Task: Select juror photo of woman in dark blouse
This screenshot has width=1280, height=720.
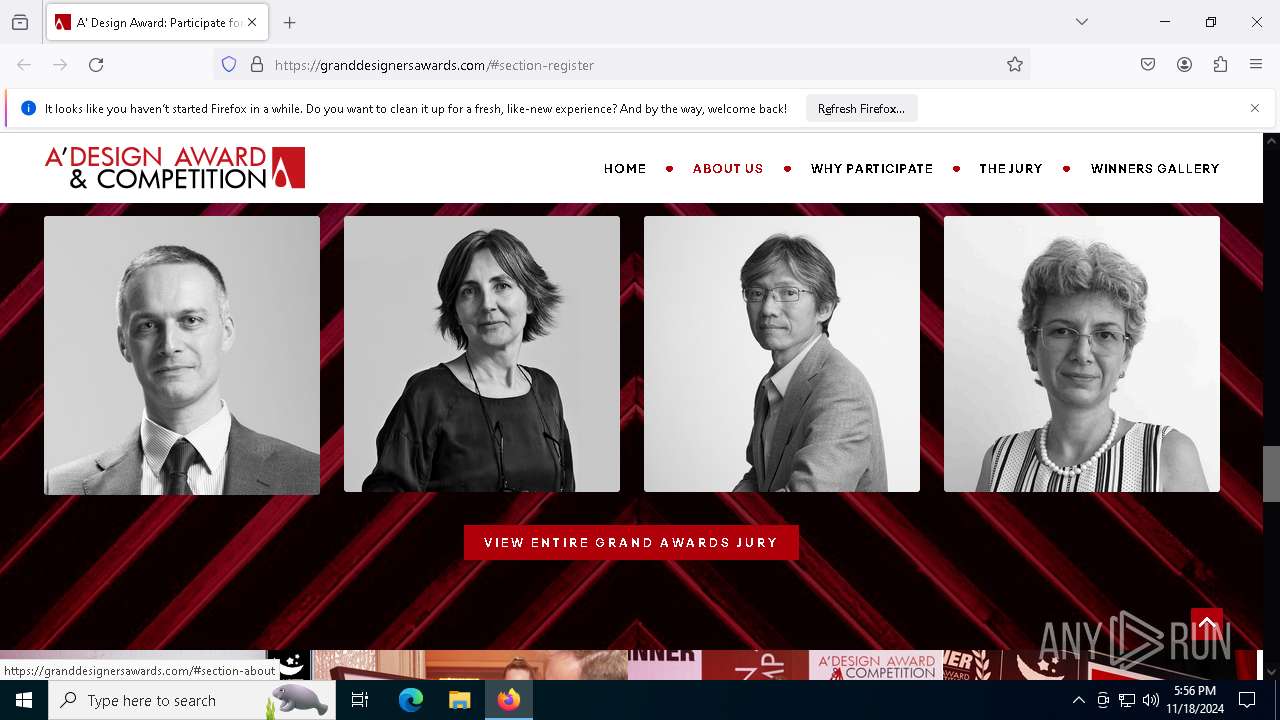Action: tap(482, 354)
